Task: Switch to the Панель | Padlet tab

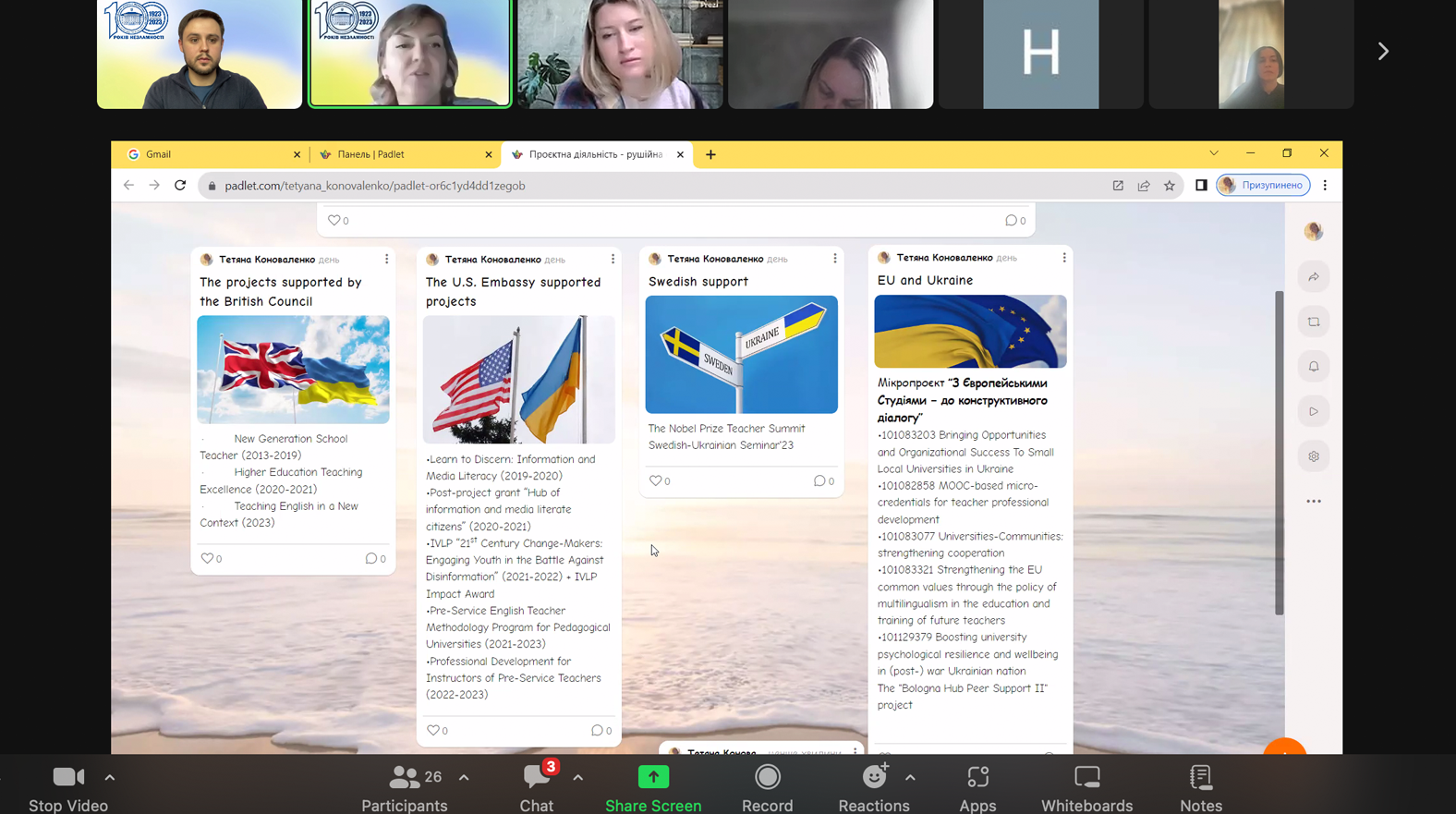Action: pos(402,154)
